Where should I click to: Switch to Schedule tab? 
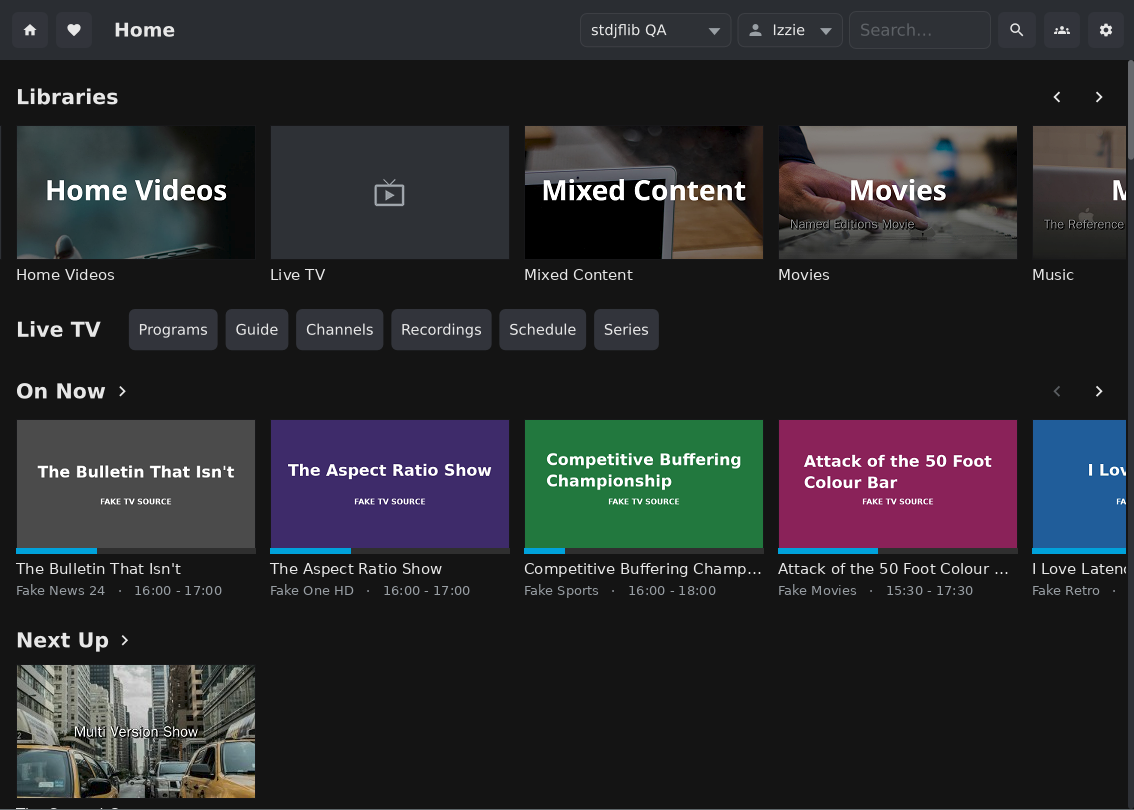click(x=542, y=330)
